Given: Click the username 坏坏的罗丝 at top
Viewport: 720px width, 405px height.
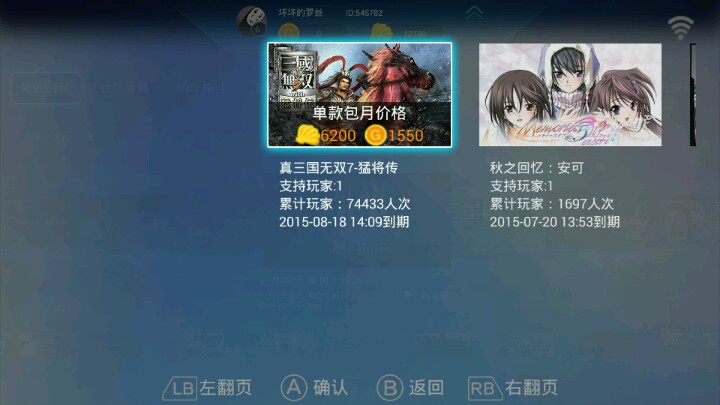Looking at the screenshot, I should tap(300, 13).
